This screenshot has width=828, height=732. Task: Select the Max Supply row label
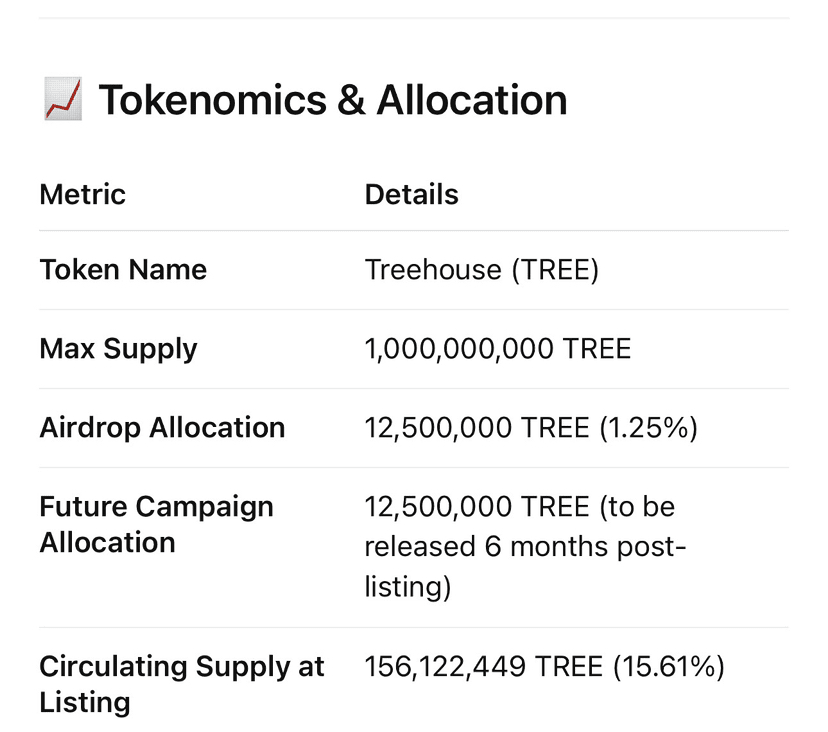(118, 349)
